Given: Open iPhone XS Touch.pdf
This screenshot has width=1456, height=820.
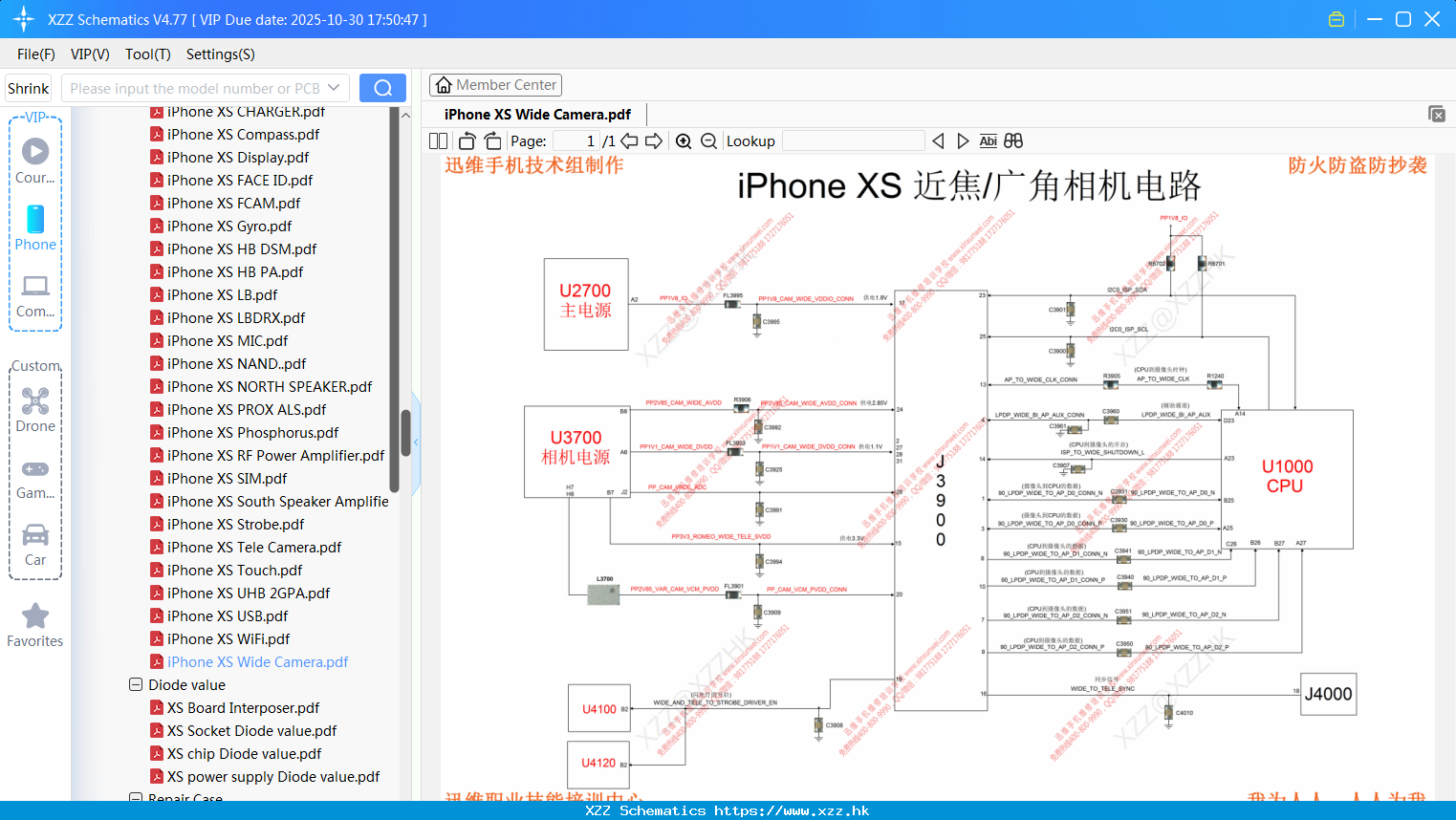Looking at the screenshot, I should click(234, 571).
